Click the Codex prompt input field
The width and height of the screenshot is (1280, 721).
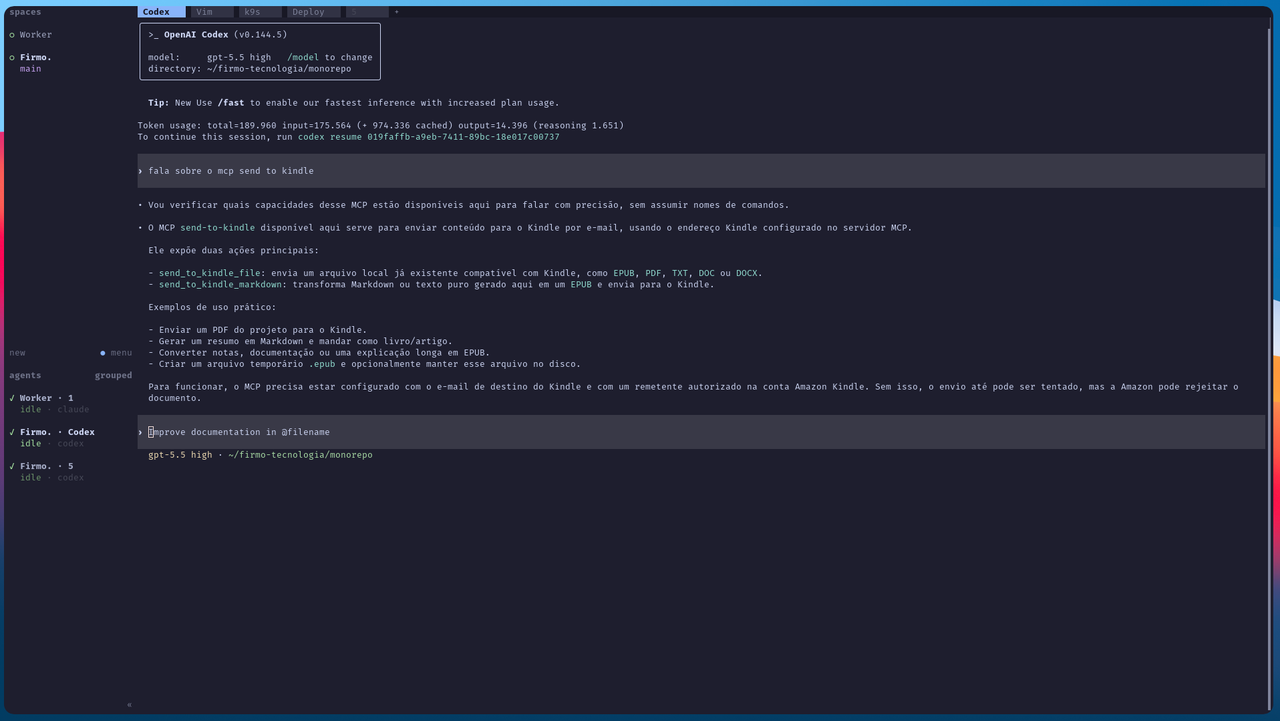tap(701, 432)
